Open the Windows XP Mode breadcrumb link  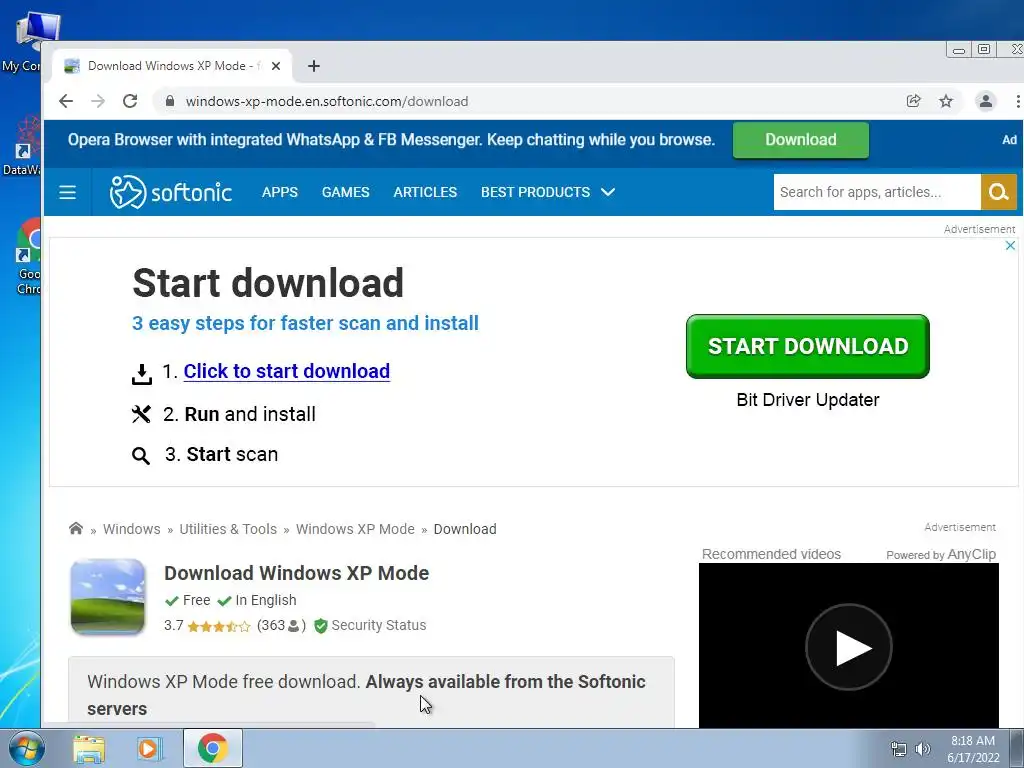355,529
